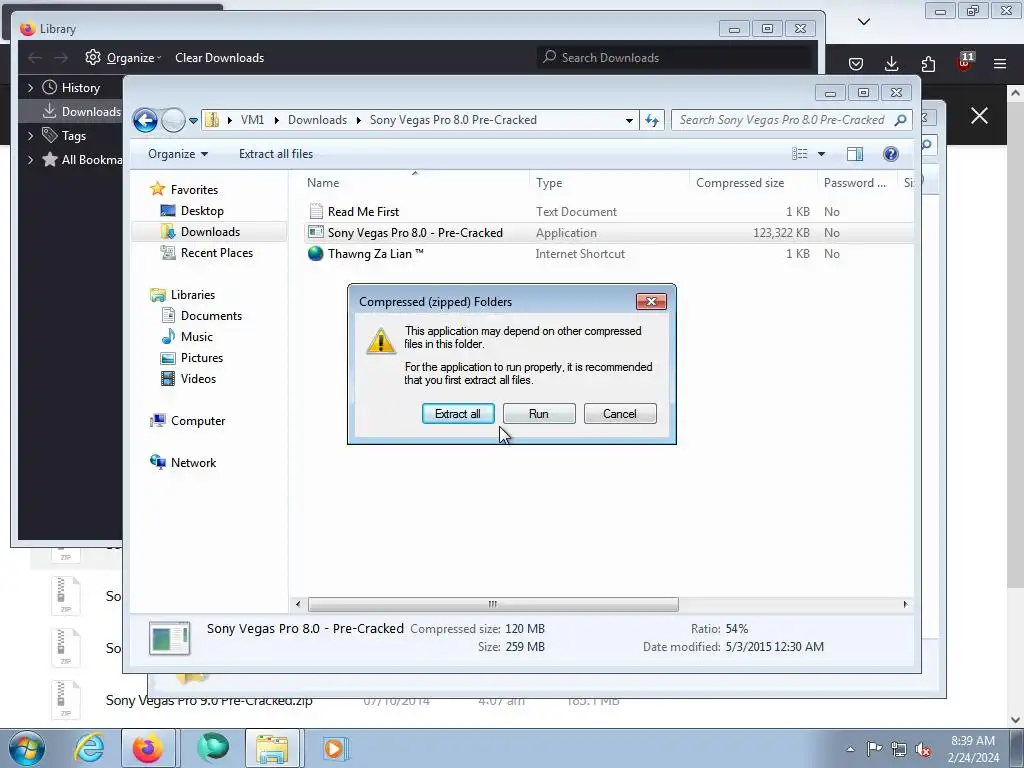Open Desktop in the Favorites list
Image resolution: width=1024 pixels, height=768 pixels.
pos(202,211)
